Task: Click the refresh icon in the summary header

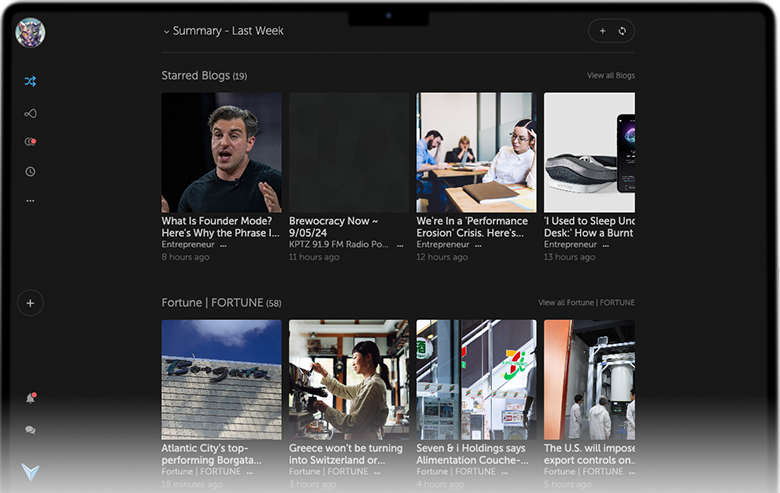Action: point(622,31)
